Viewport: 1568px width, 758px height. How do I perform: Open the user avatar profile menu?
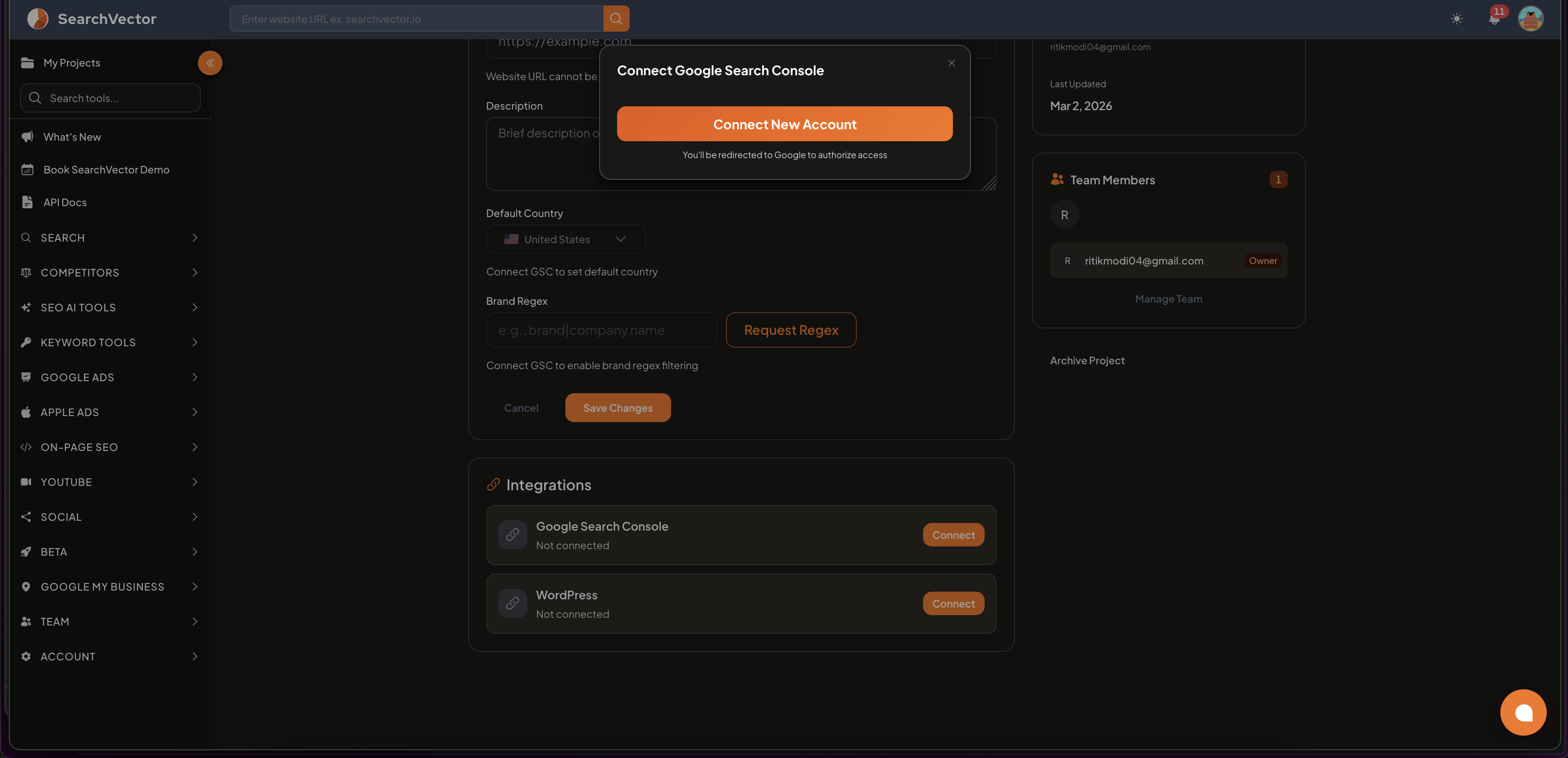1530,19
